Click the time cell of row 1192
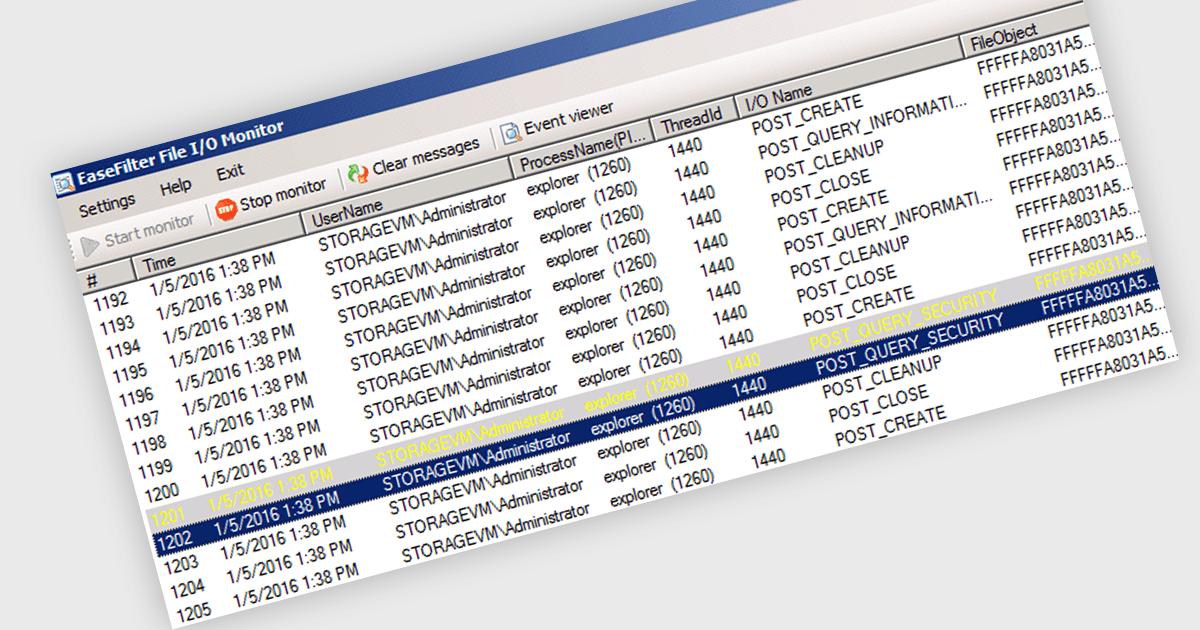This screenshot has height=630, width=1200. click(x=212, y=275)
